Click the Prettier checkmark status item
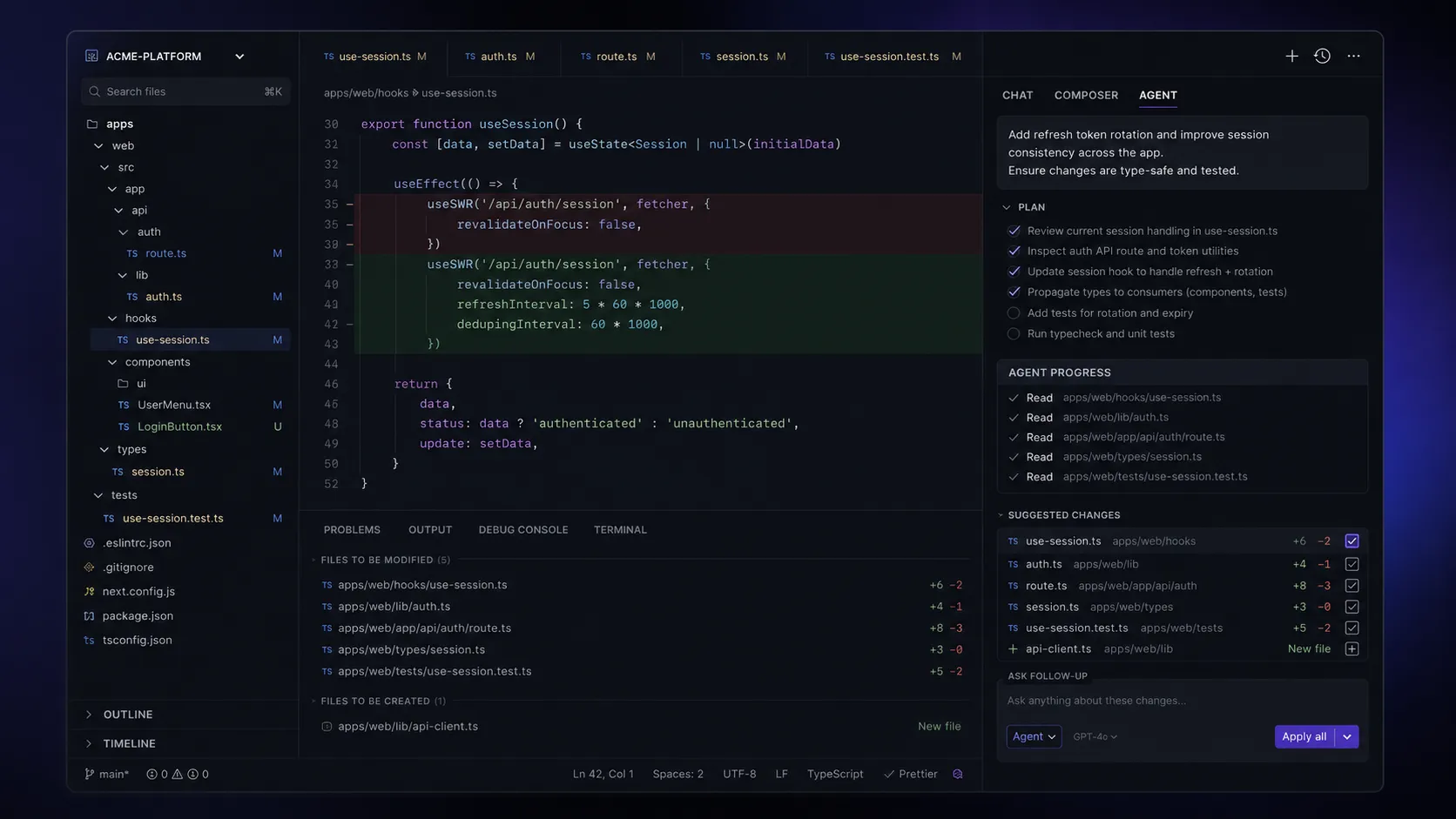The width and height of the screenshot is (1456, 819). (911, 774)
